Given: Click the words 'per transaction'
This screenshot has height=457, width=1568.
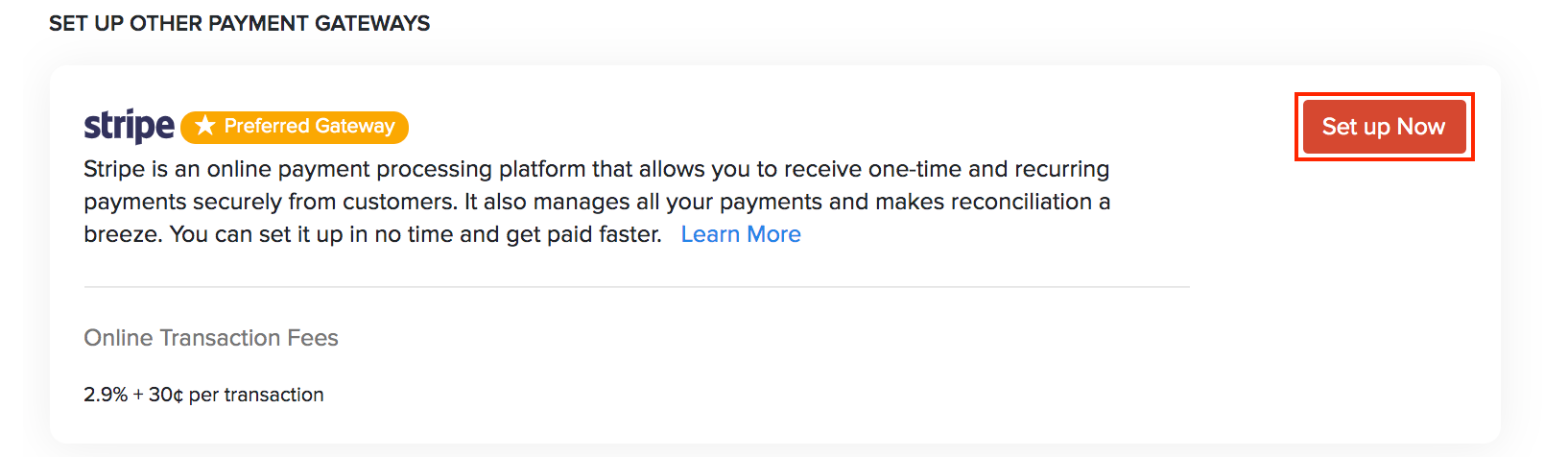Looking at the screenshot, I should pos(256,395).
